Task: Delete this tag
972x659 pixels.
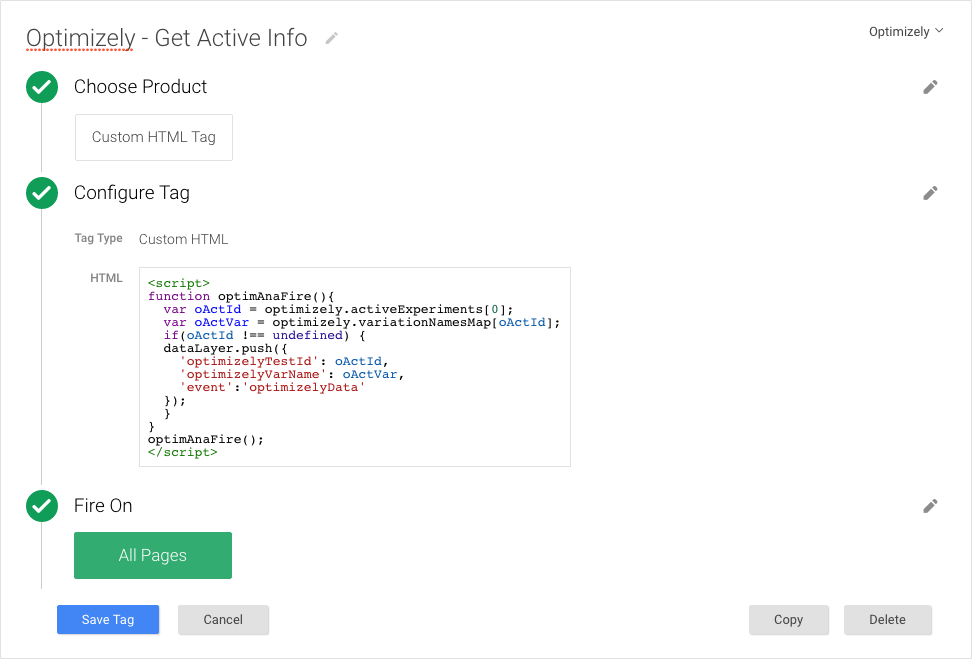Action: pos(887,619)
